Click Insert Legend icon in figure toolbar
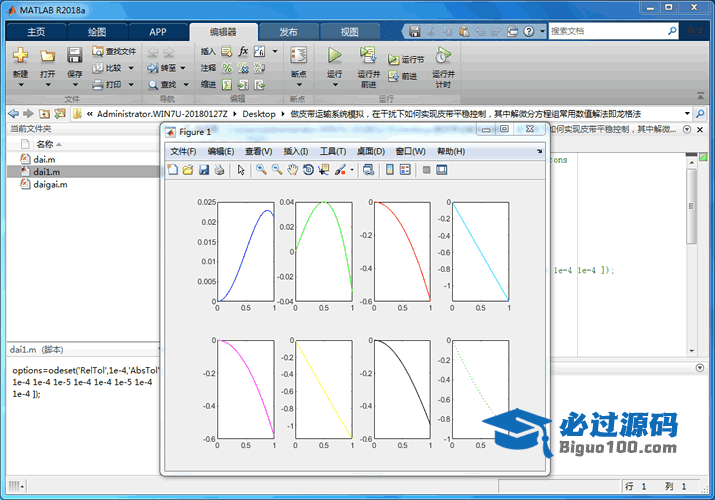This screenshot has width=715, height=500. click(405, 170)
